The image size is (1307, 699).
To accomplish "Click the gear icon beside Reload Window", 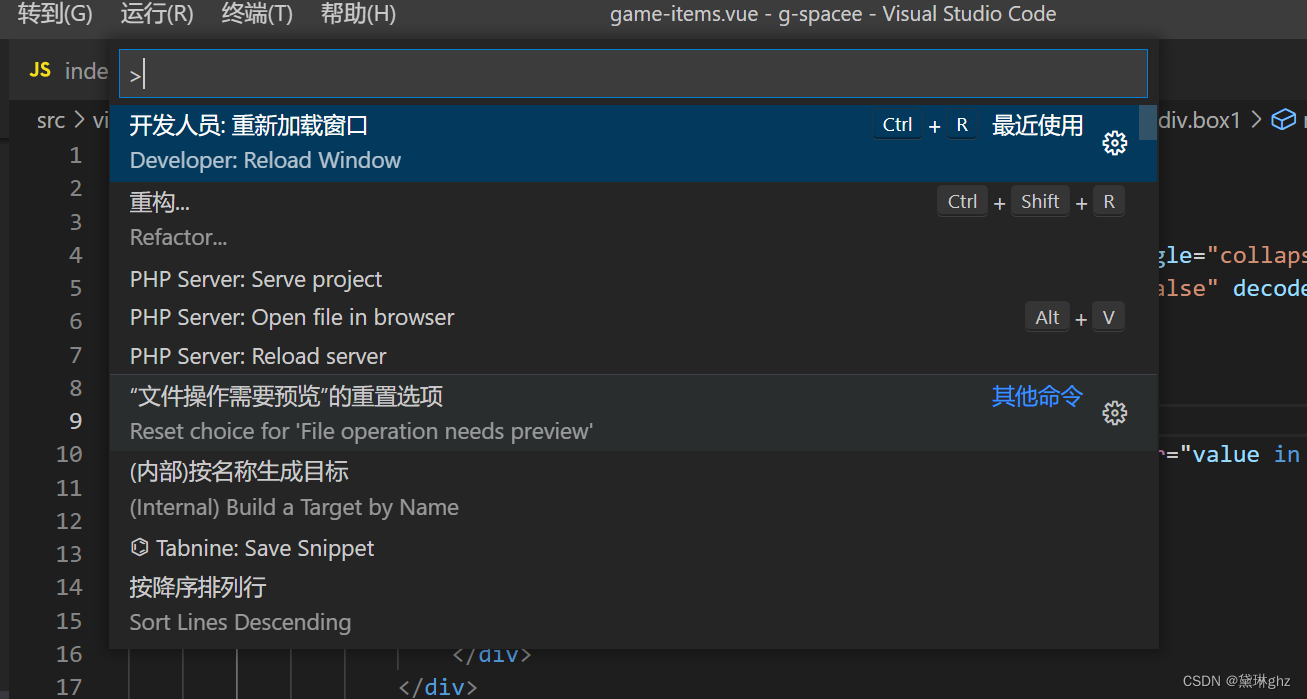I will (x=1114, y=143).
